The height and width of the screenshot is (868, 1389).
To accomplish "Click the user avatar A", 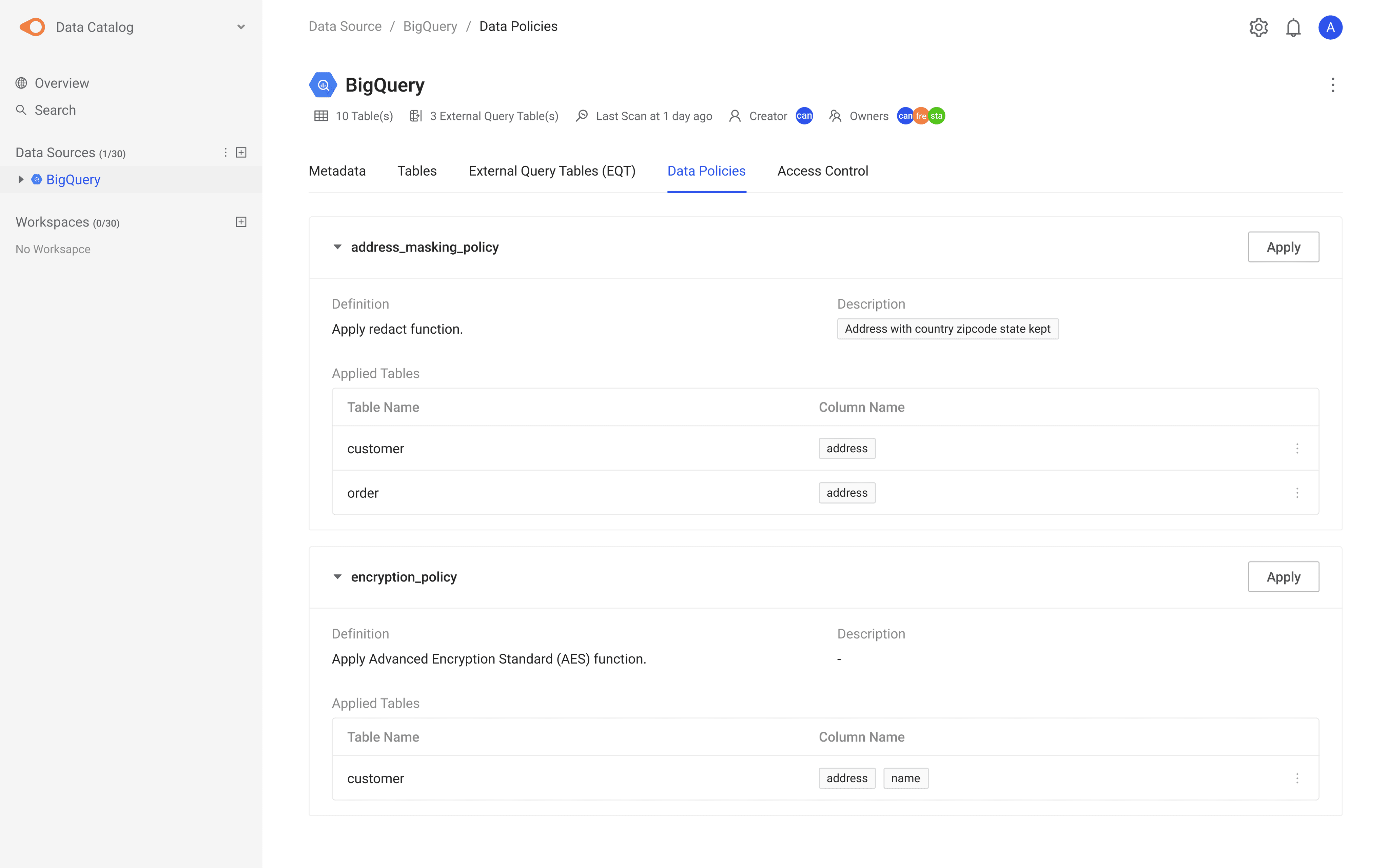I will [x=1330, y=27].
